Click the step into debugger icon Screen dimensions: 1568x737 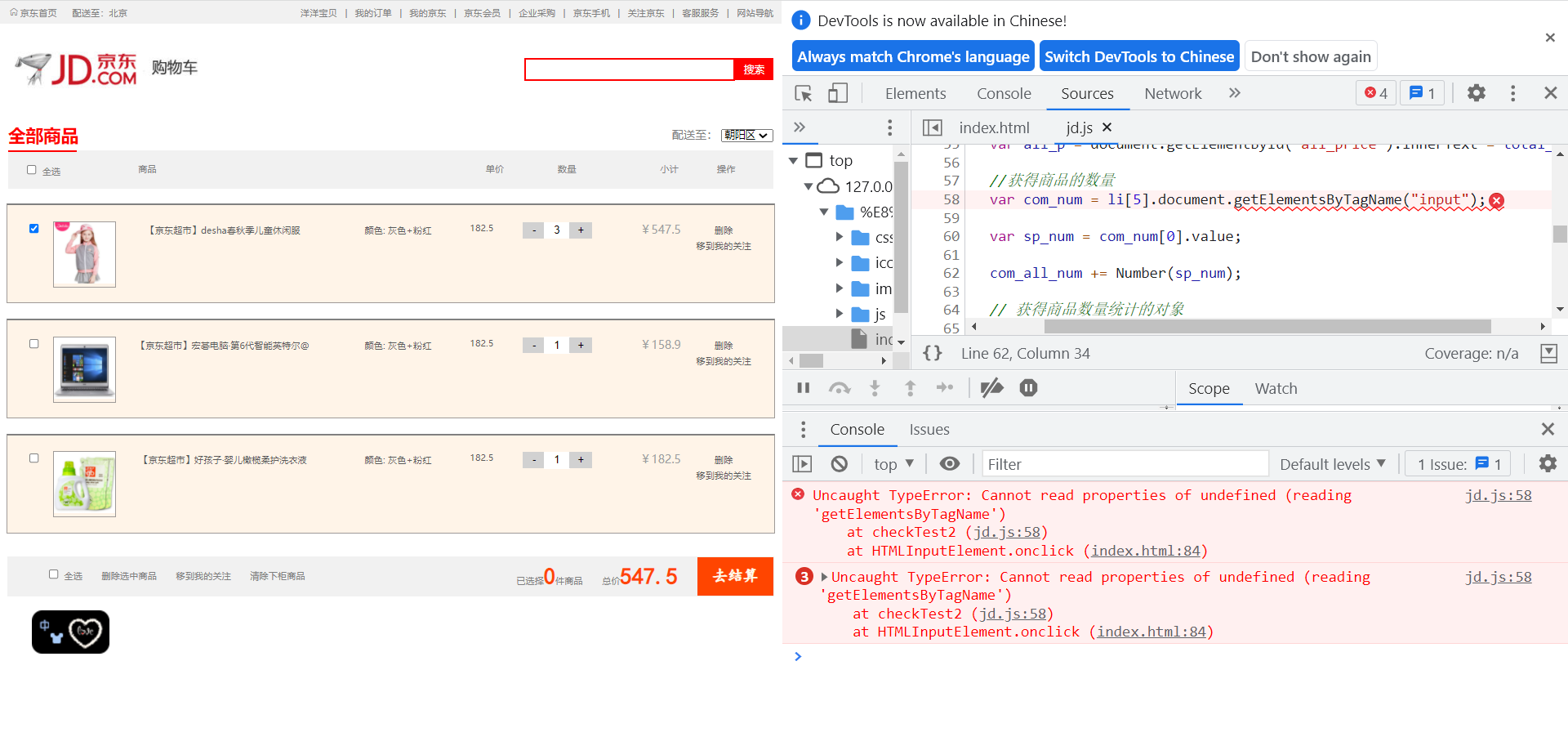click(x=875, y=388)
